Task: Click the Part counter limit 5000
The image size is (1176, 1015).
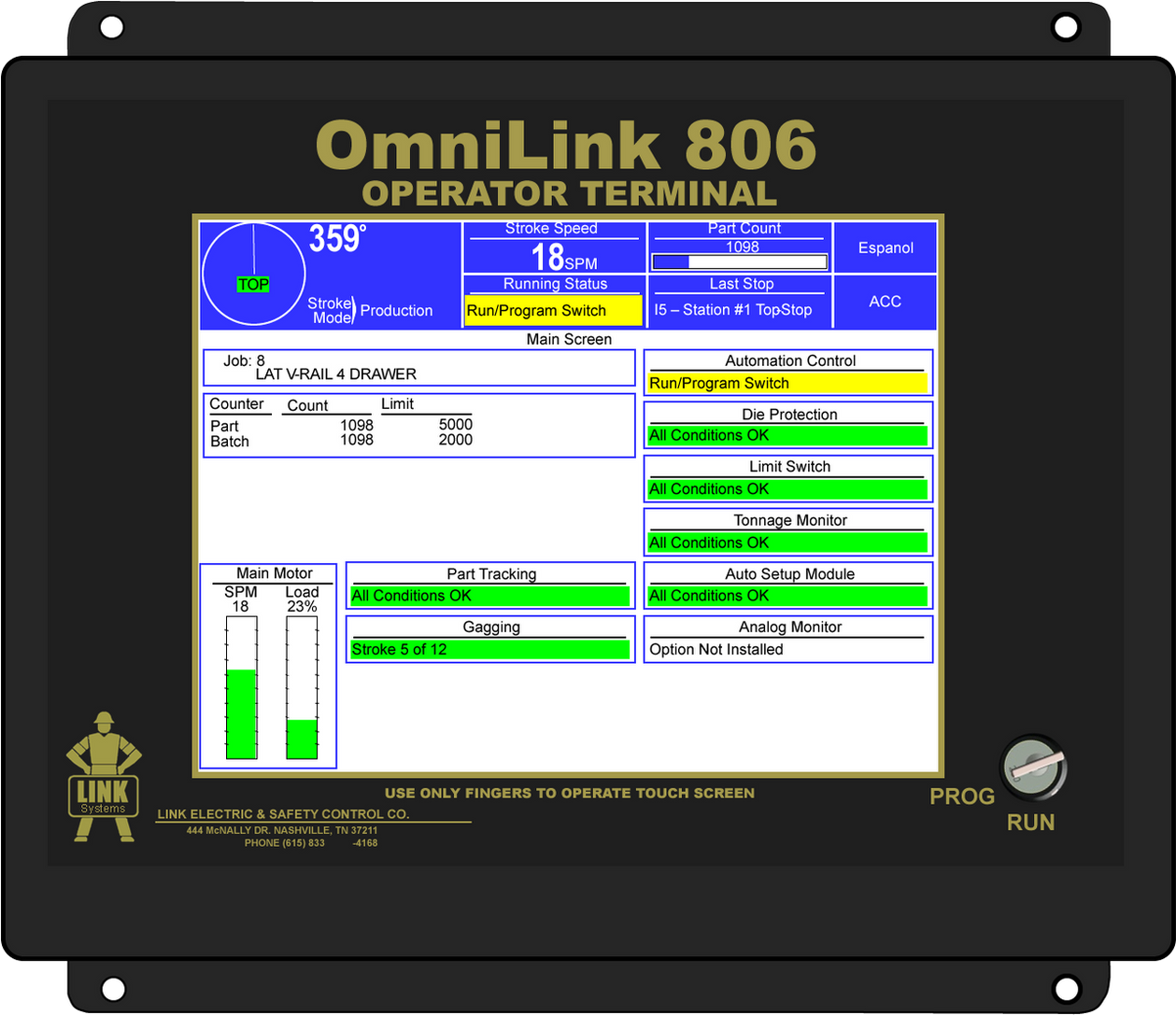Action: tap(456, 424)
